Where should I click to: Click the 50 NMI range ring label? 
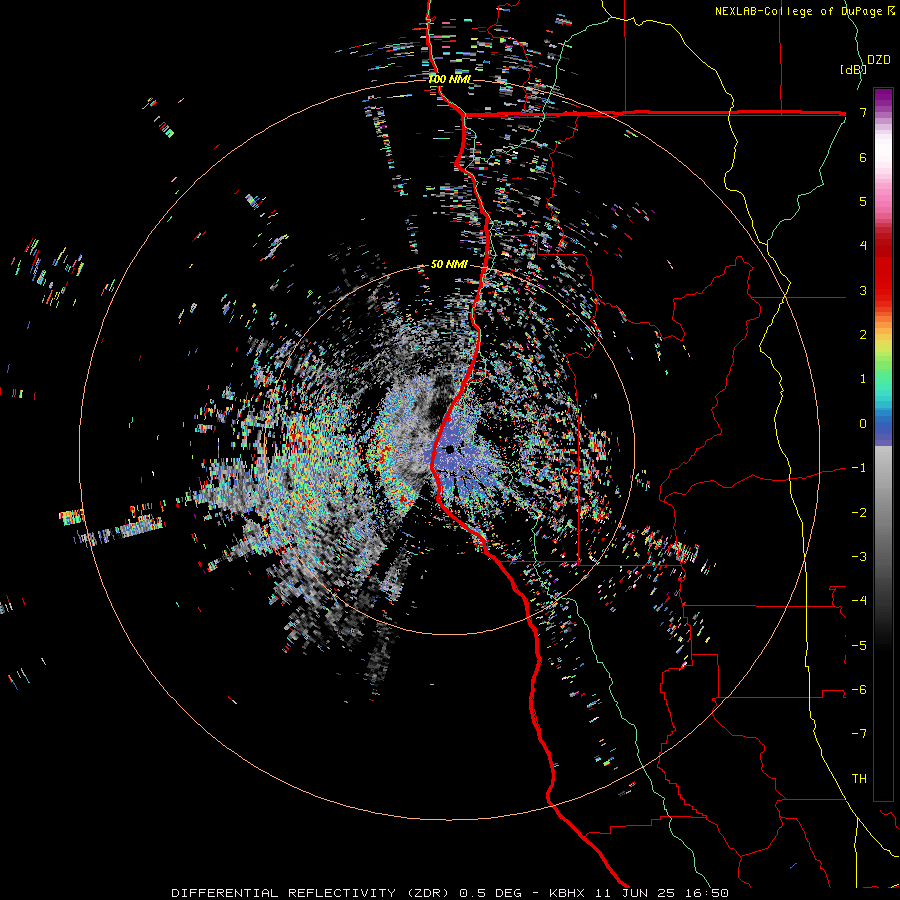point(449,264)
